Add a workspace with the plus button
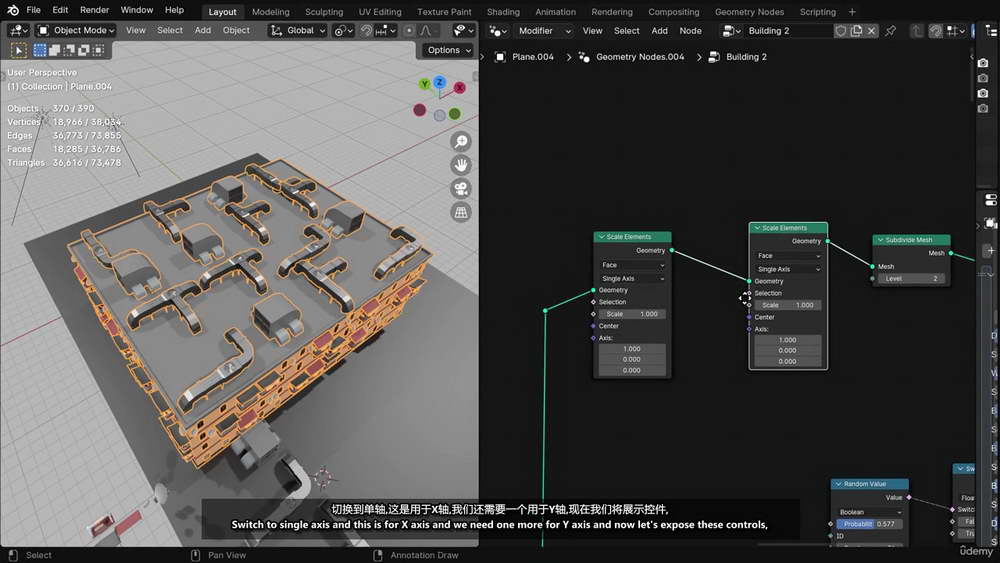 coord(852,11)
